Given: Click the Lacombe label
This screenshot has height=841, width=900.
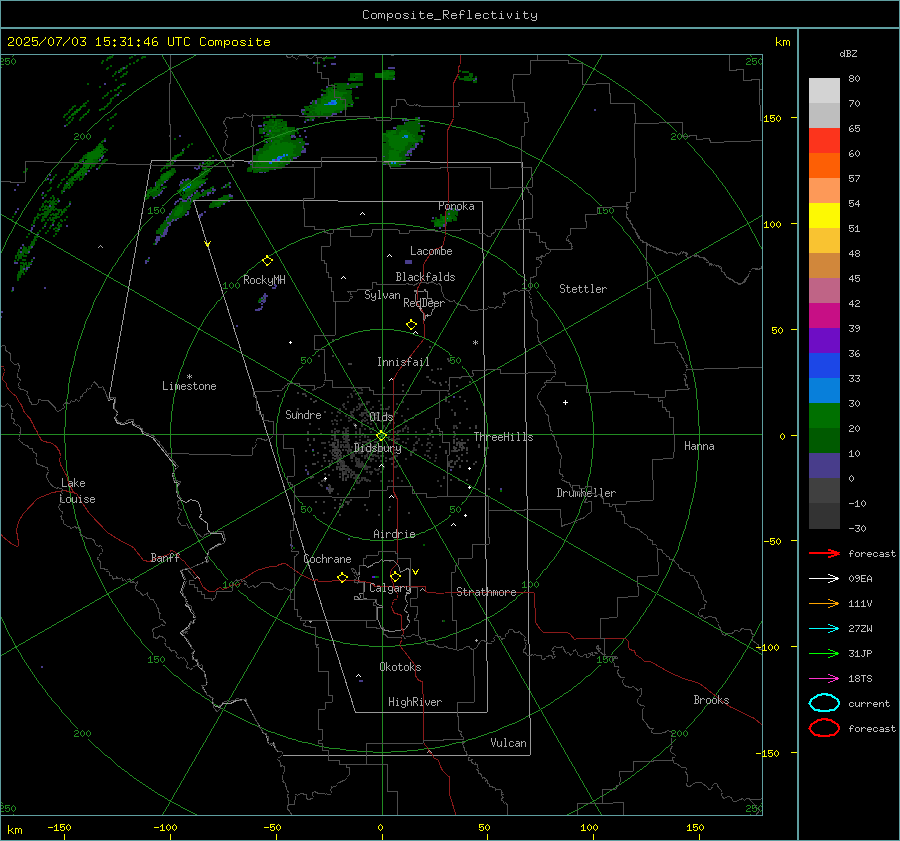Looking at the screenshot, I should 431,251.
